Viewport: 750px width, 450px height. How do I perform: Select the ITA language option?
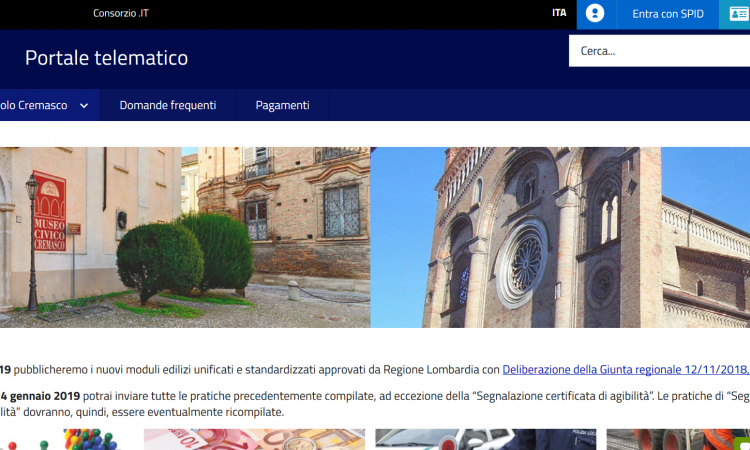point(559,14)
